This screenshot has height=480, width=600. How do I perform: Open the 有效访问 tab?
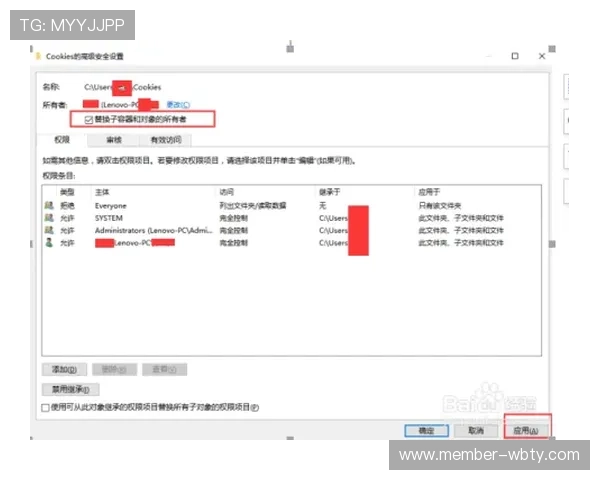click(166, 140)
